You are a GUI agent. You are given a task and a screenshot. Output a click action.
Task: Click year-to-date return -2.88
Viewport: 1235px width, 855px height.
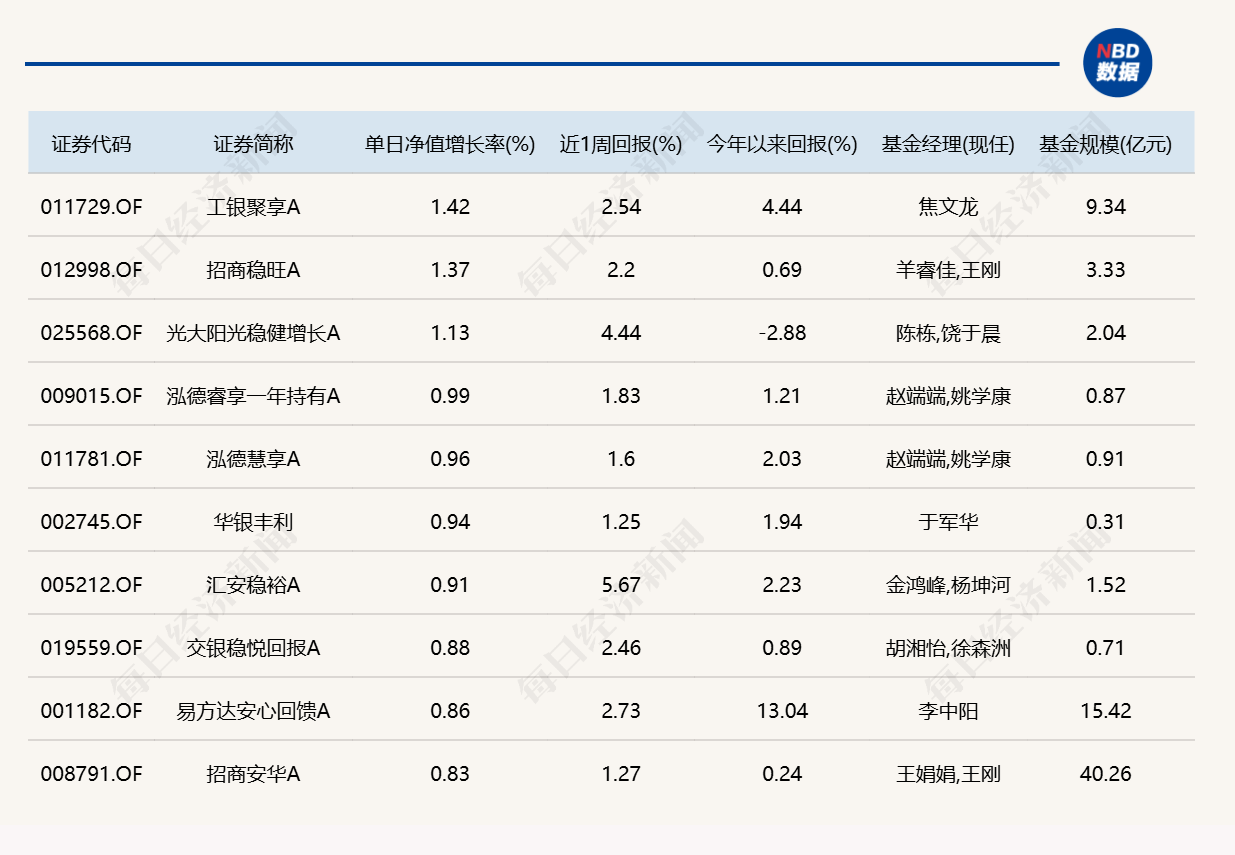click(782, 333)
